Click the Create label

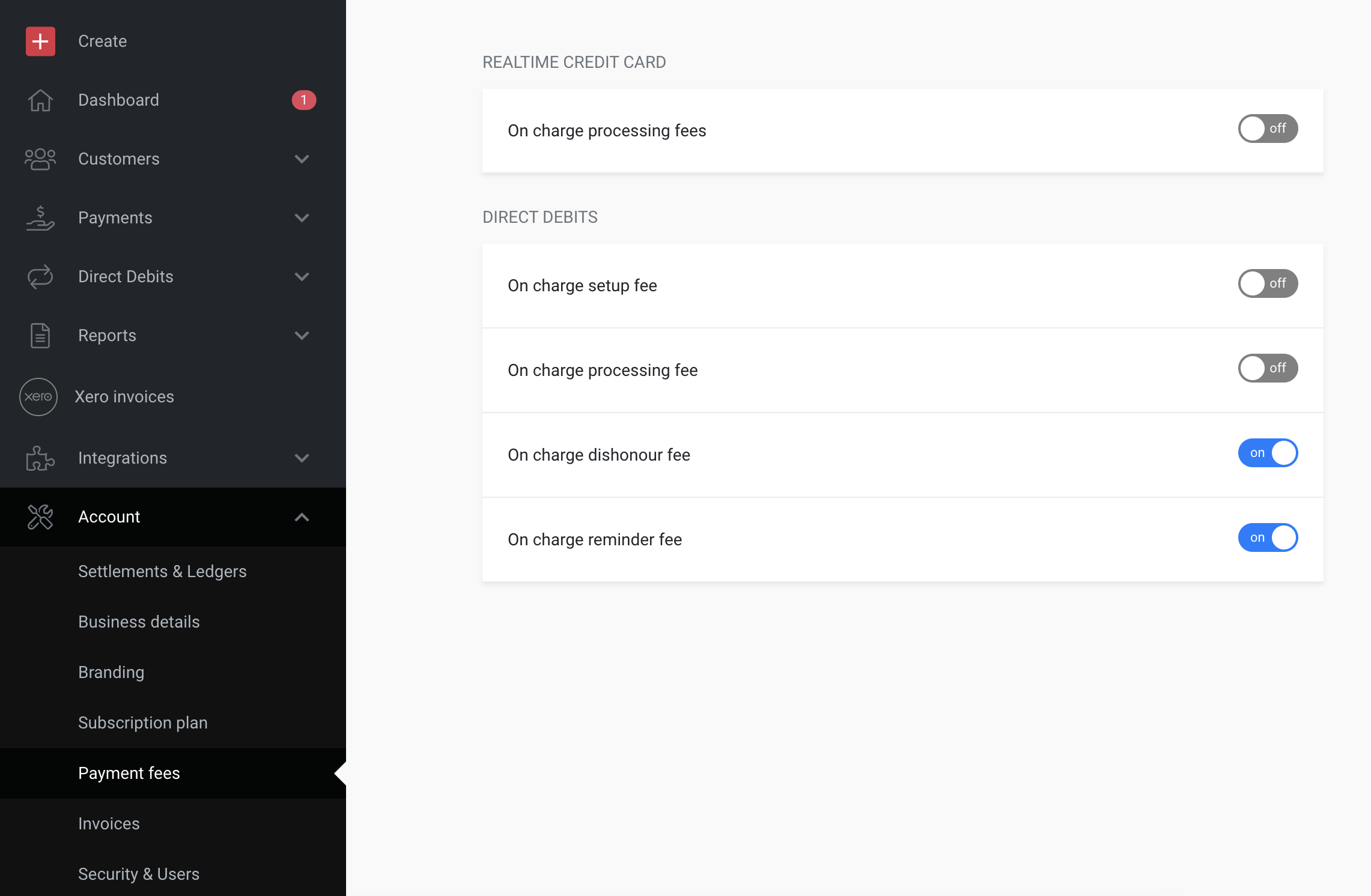(x=103, y=41)
